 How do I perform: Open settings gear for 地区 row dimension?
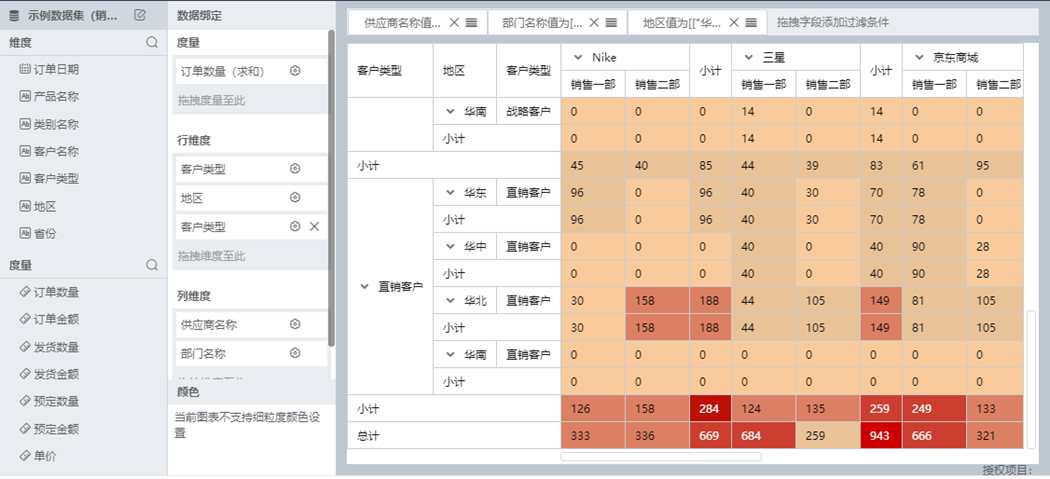click(x=295, y=197)
